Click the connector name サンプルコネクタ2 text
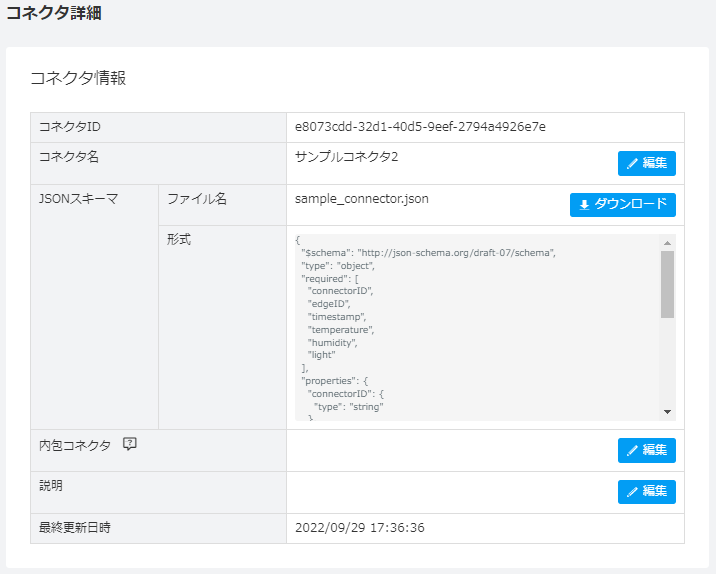Viewport: 716px width, 574px height. [347, 157]
